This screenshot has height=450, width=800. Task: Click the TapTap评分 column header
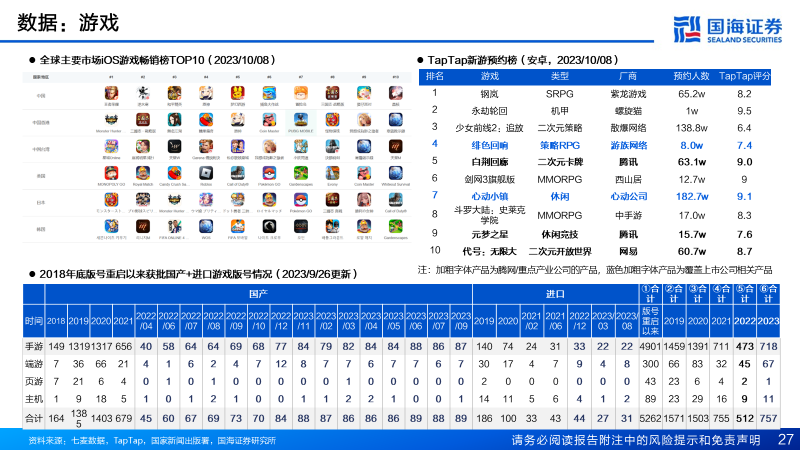coord(744,77)
